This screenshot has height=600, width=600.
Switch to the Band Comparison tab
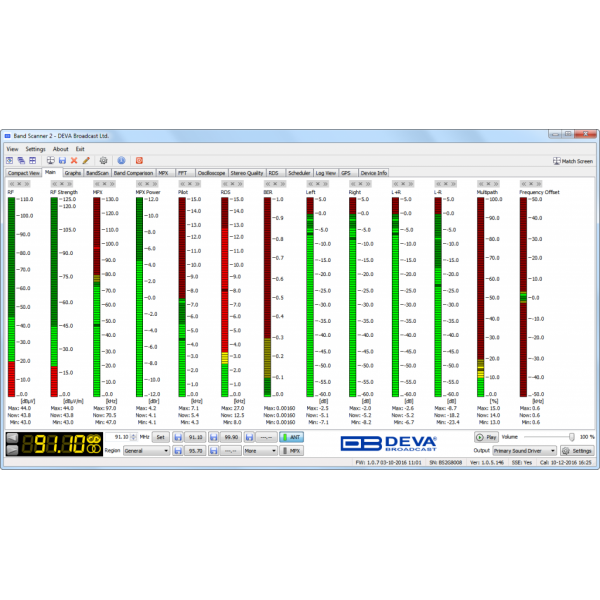tap(133, 173)
